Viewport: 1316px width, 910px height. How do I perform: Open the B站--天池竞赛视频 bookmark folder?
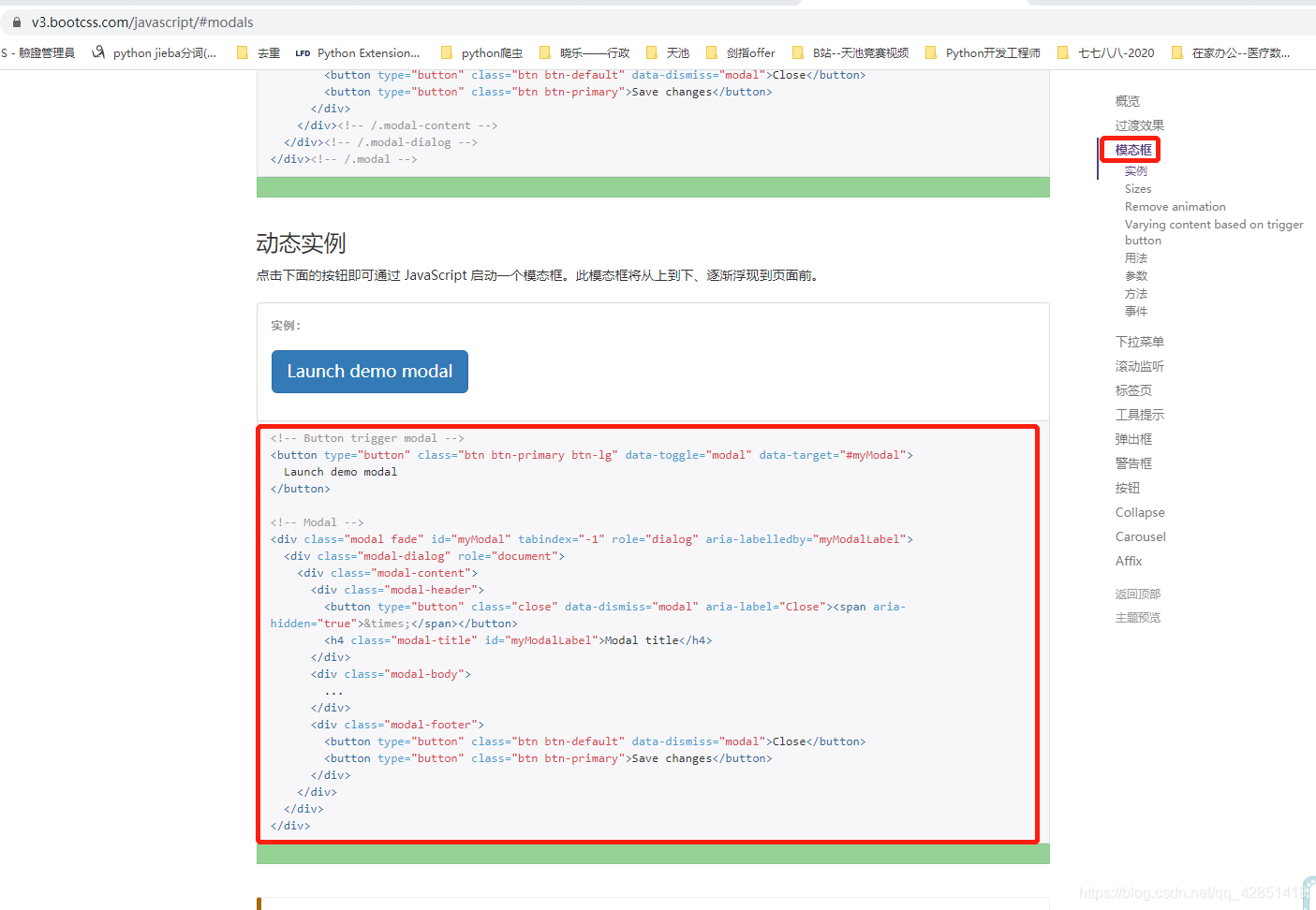[x=850, y=52]
